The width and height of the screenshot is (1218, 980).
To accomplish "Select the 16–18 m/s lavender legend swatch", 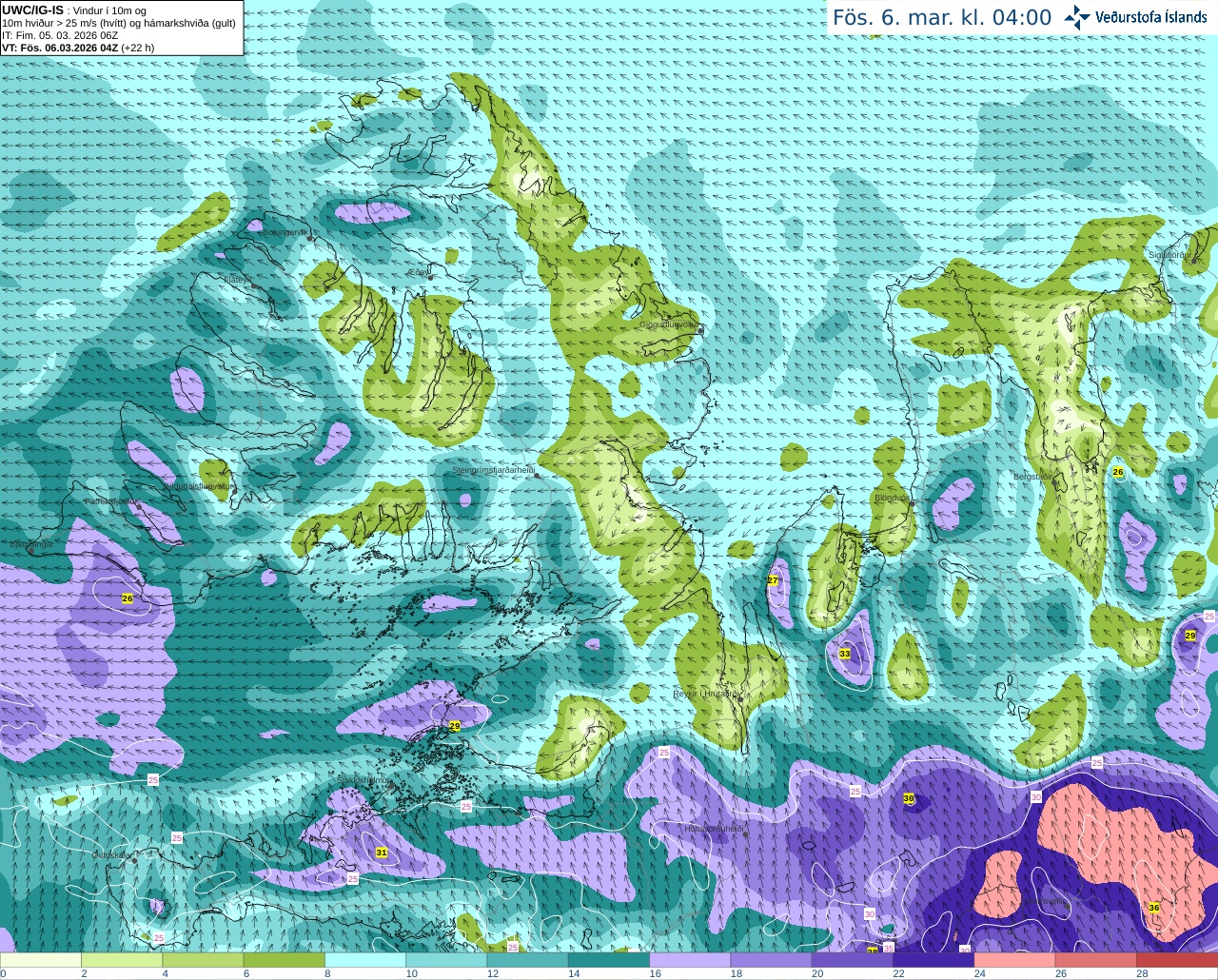I will (x=691, y=960).
